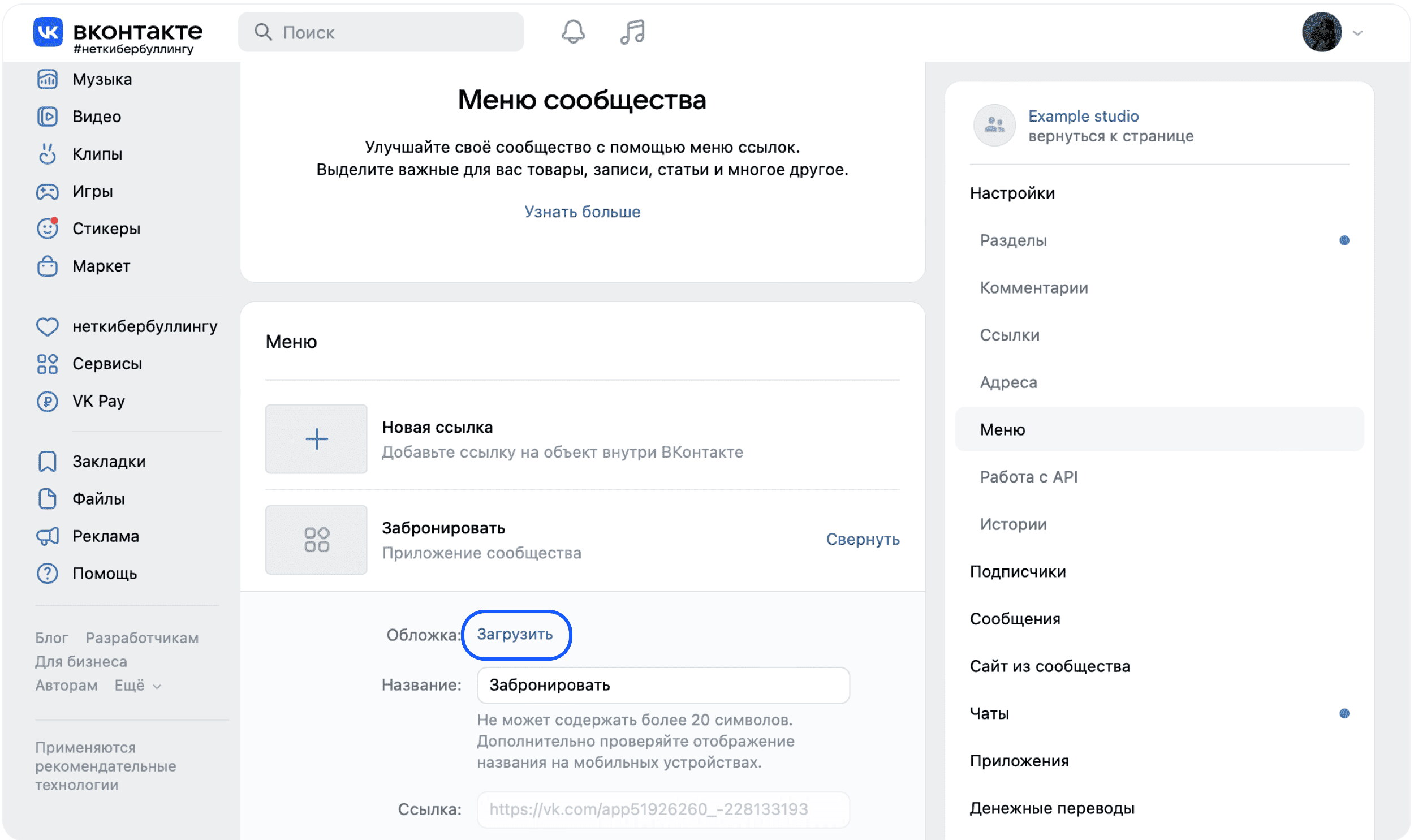Click the Забронировать app thumbnail icon

(316, 540)
